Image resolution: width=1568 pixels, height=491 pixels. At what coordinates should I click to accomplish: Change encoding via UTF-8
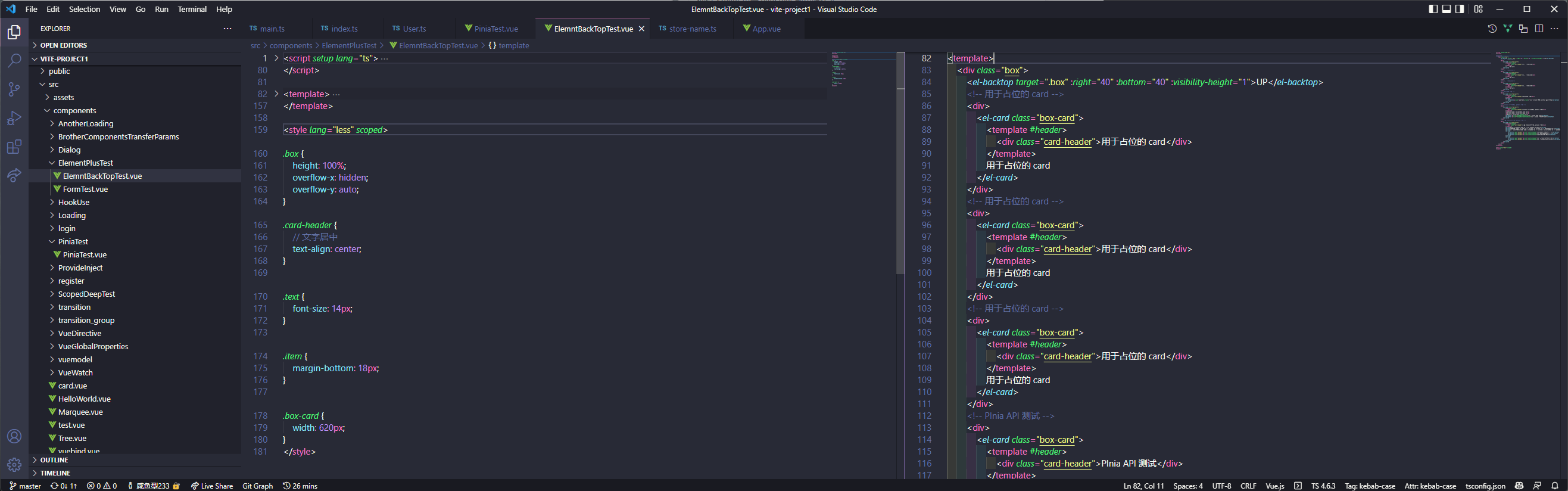[1221, 486]
